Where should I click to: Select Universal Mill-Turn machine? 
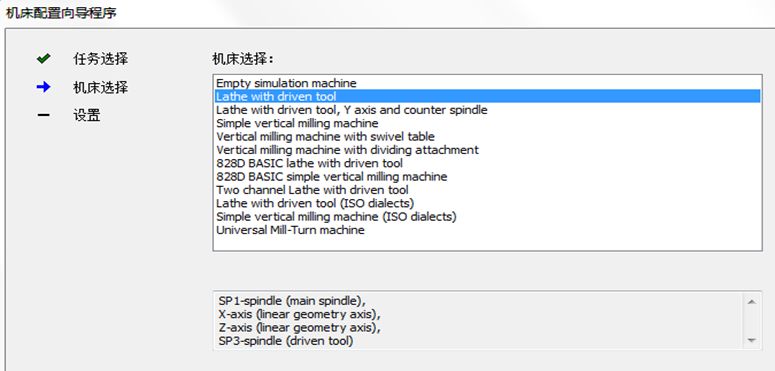(487, 230)
